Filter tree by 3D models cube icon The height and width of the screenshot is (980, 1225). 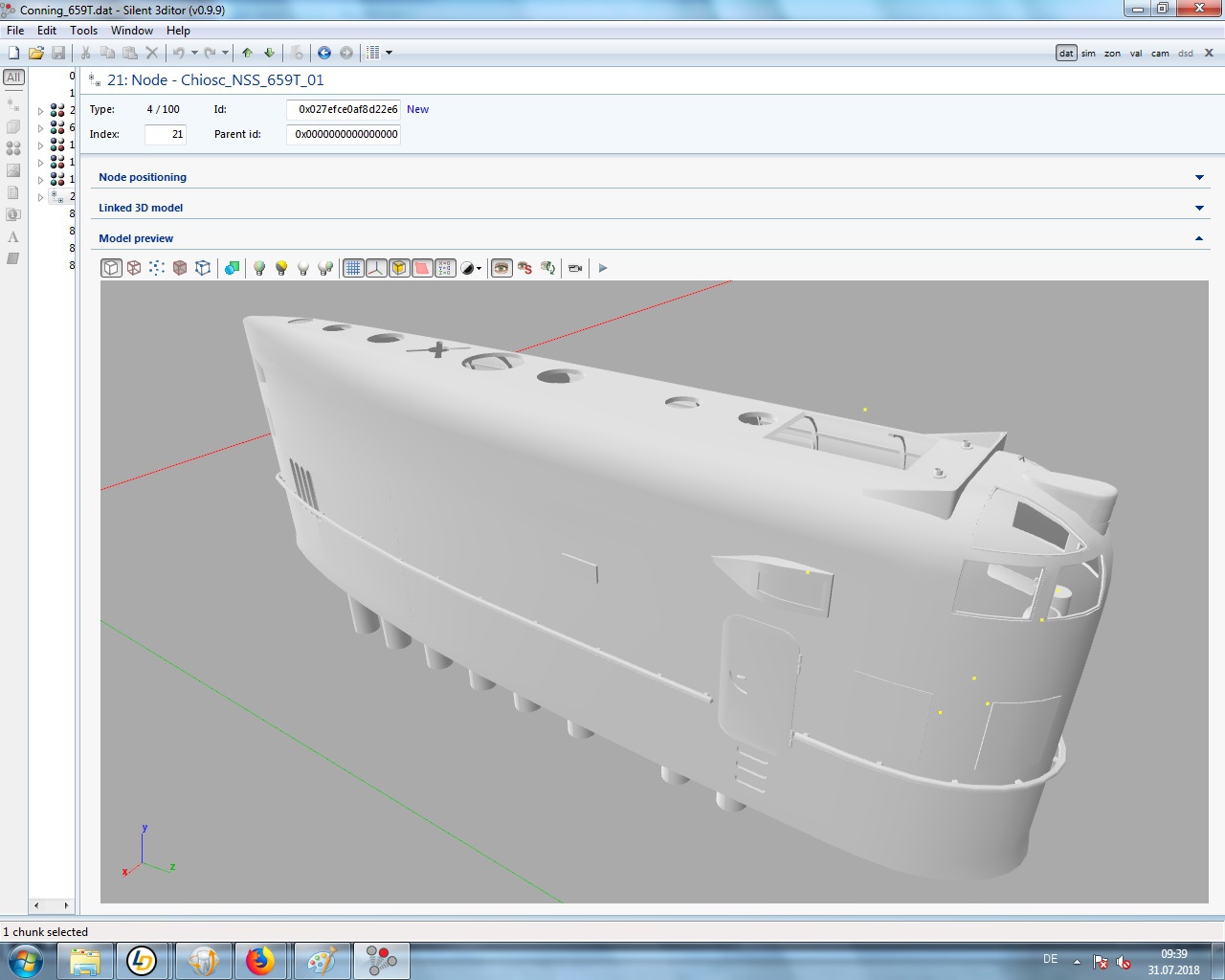coord(13,126)
